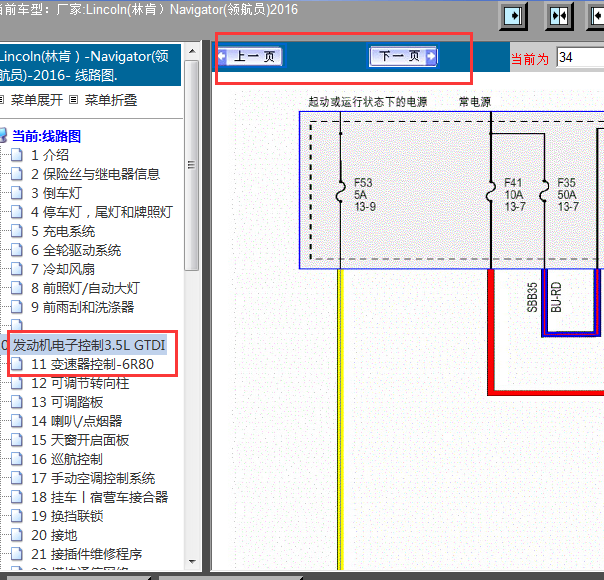Open 12 可调节转向柱

pos(80,383)
